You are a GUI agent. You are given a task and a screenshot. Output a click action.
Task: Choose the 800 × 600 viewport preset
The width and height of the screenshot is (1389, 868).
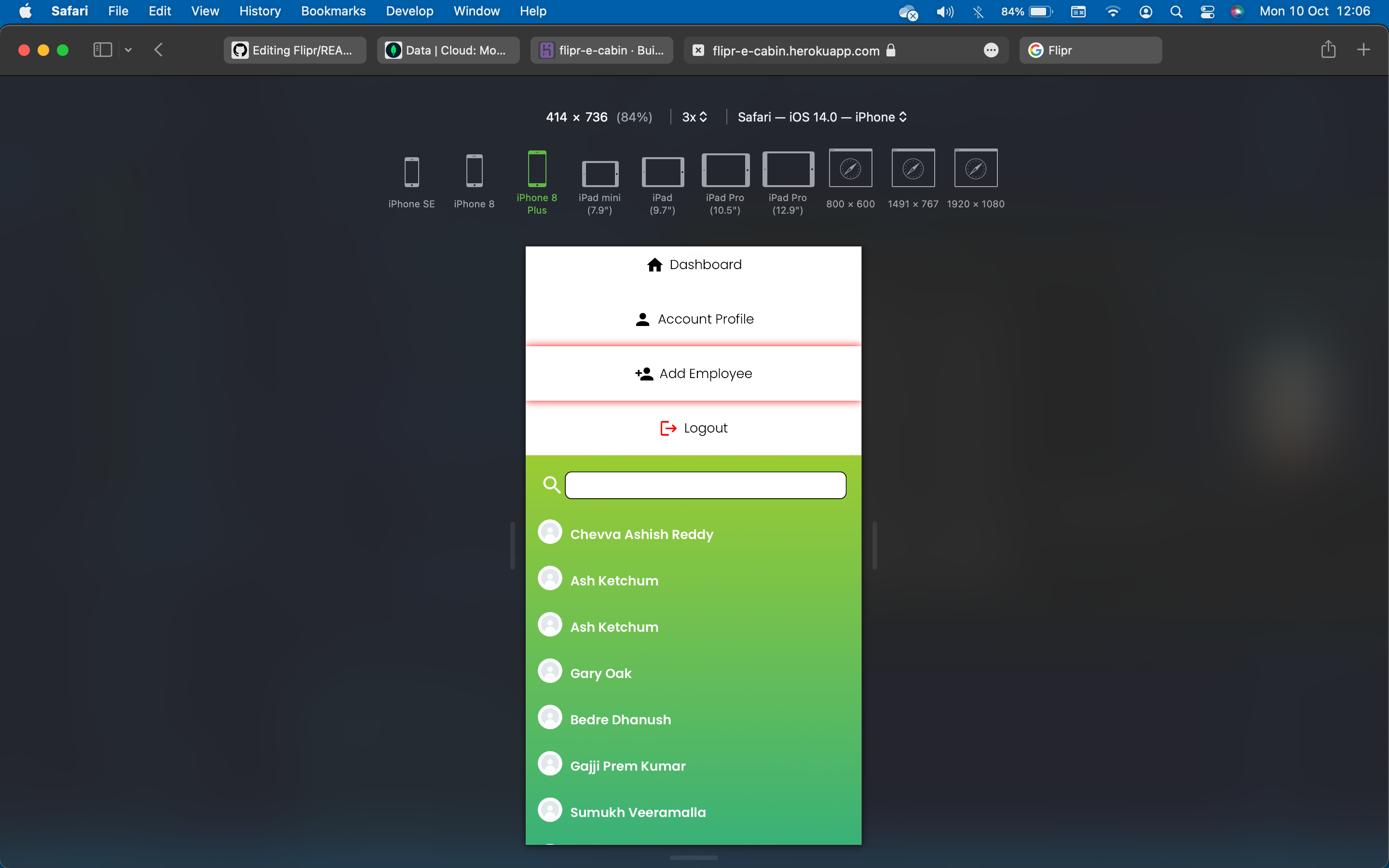point(850,168)
